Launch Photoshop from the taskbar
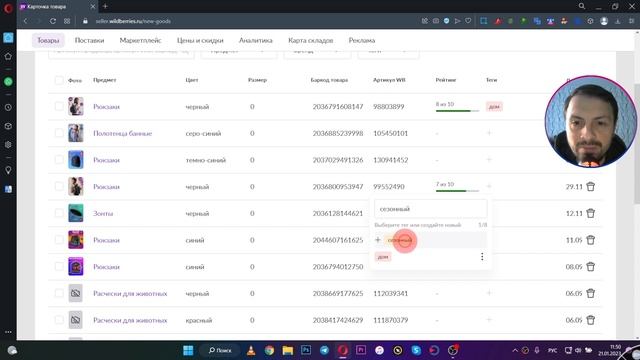Image resolution: width=640 pixels, height=360 pixels. point(306,350)
